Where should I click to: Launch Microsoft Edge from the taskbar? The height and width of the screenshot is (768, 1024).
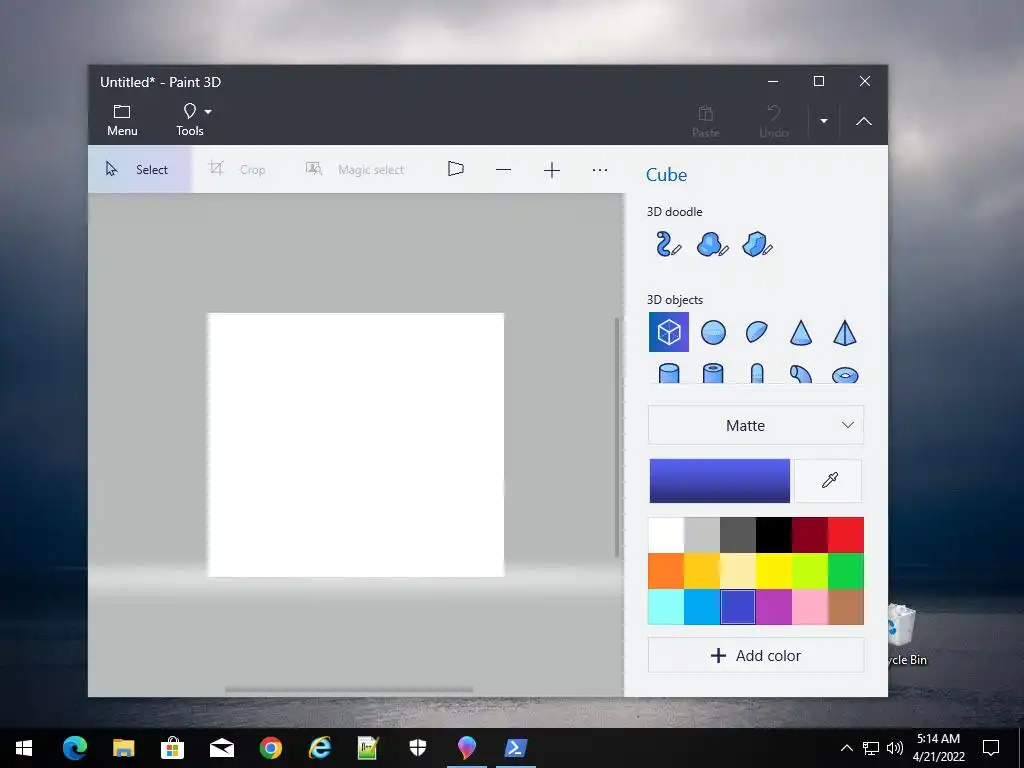[x=74, y=748]
